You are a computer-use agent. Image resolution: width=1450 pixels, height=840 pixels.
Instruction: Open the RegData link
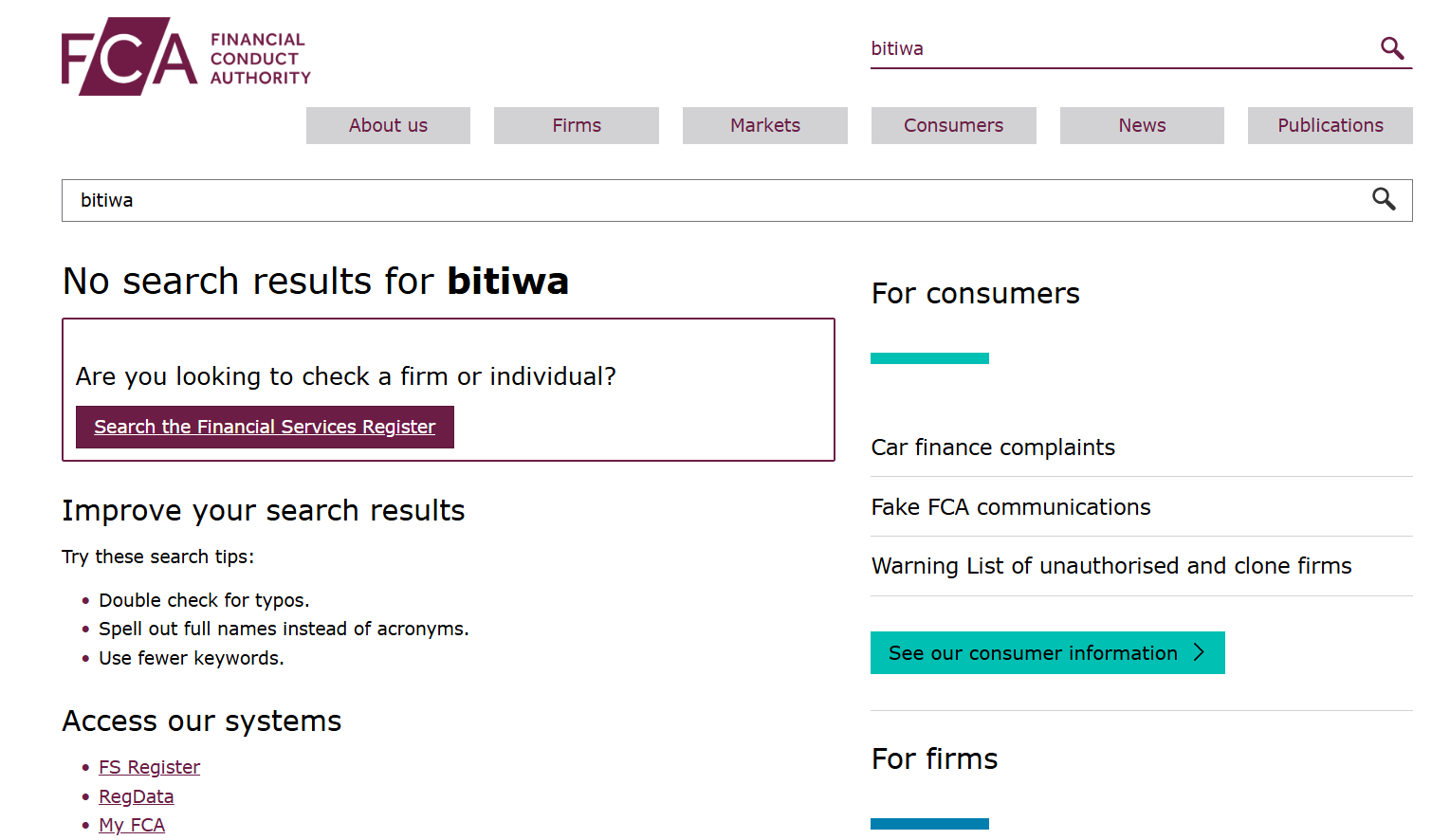[x=137, y=796]
